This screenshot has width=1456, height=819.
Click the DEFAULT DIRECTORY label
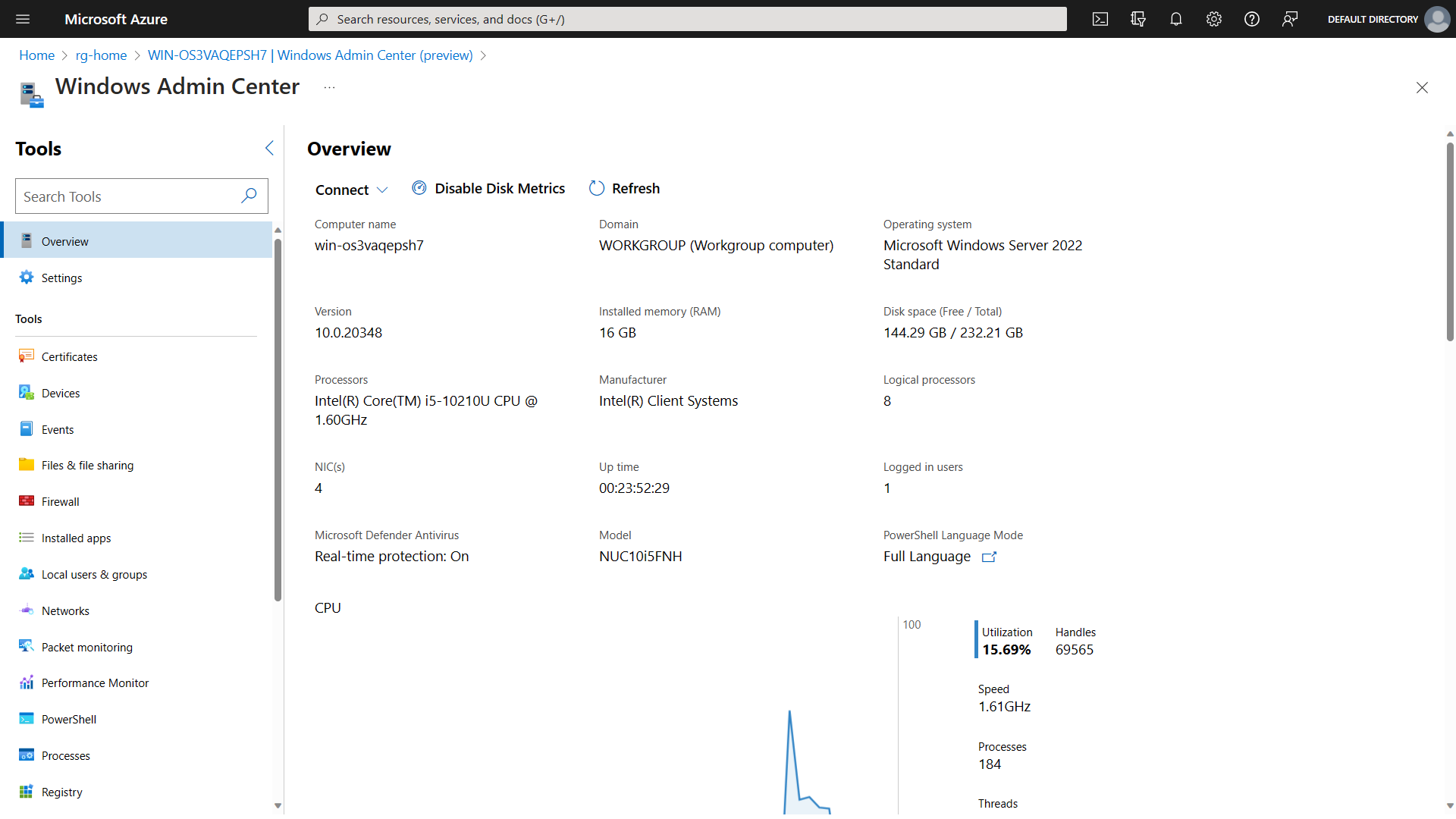(1373, 19)
